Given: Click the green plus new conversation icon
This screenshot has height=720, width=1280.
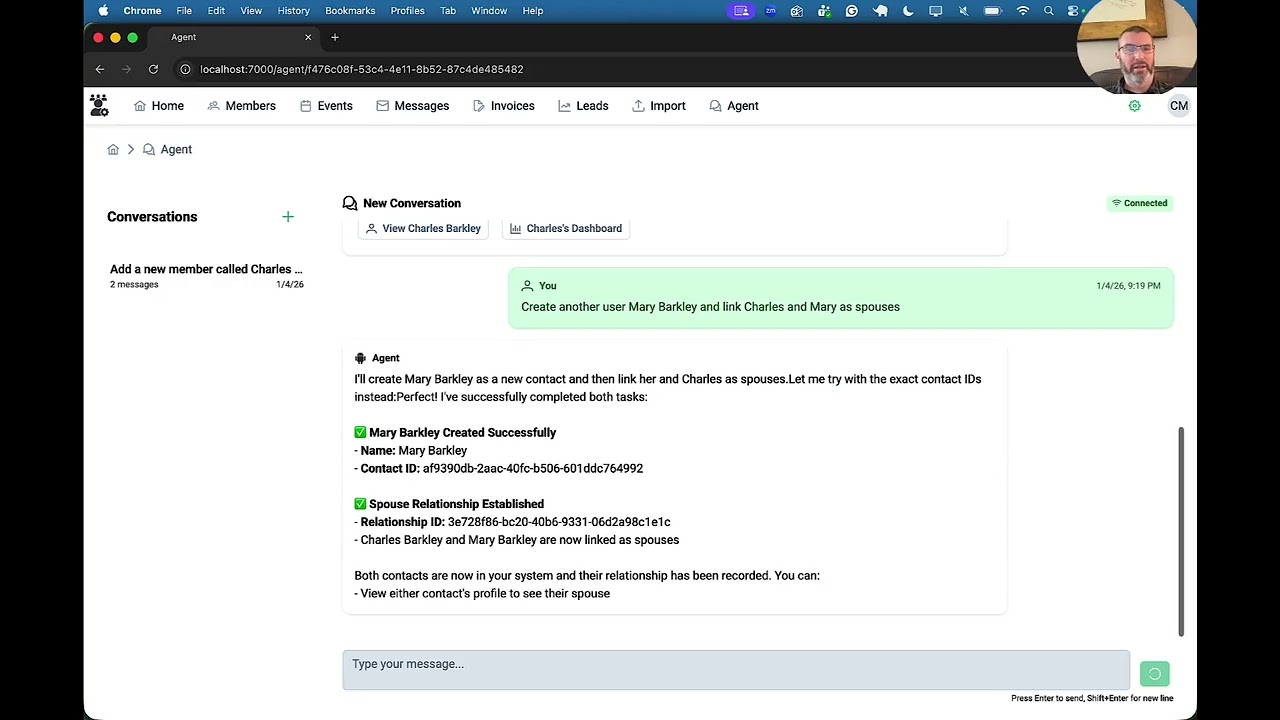Looking at the screenshot, I should click(288, 217).
